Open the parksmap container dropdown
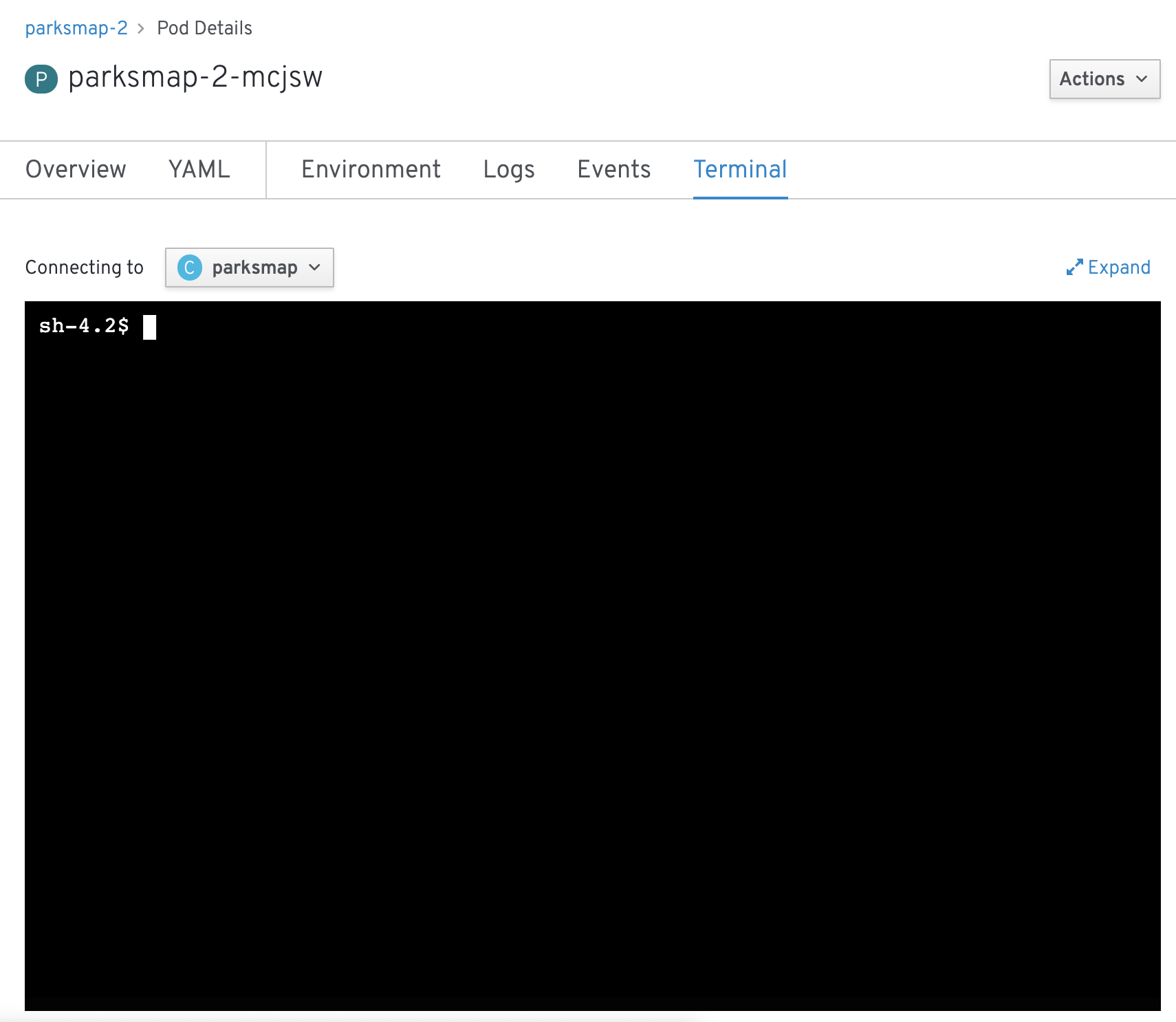Screen dimensions: 1176x1022 (250, 268)
